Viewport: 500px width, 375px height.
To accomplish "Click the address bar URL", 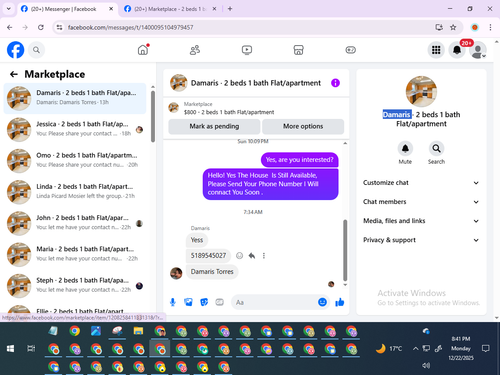I will click(x=130, y=27).
